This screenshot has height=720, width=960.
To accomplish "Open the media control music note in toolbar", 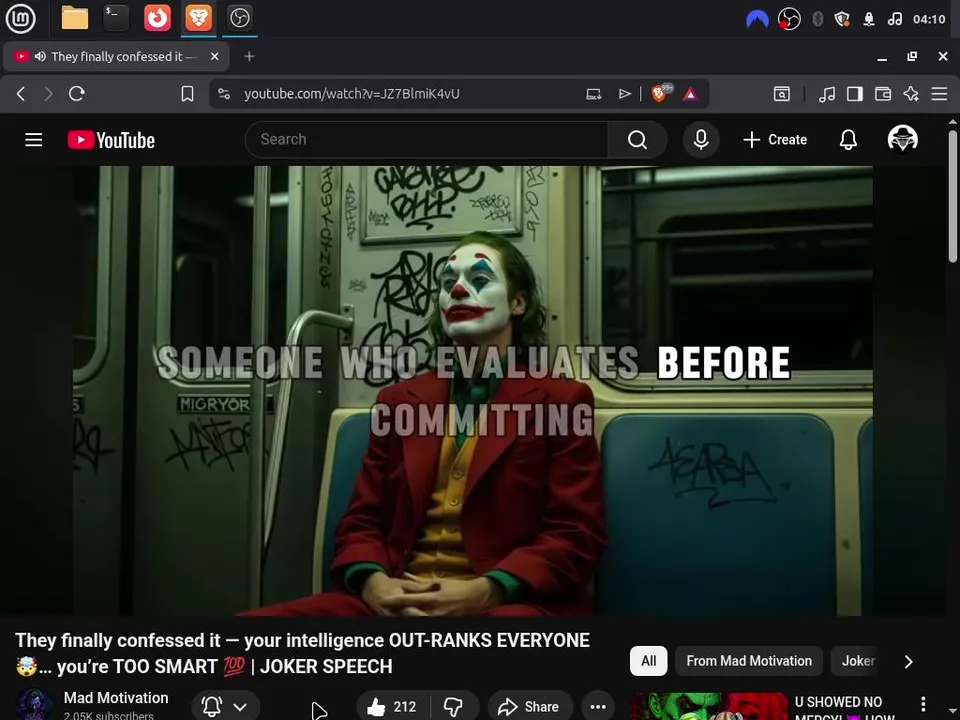I will 827,94.
